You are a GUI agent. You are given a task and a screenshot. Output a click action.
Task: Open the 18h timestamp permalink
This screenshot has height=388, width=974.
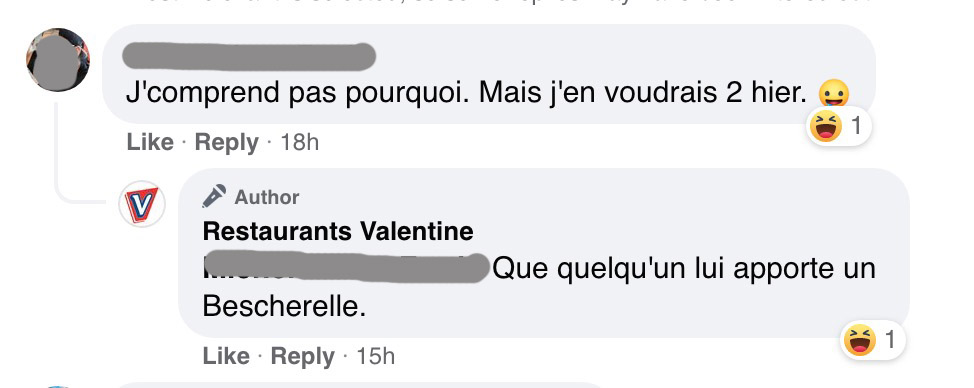point(299,142)
